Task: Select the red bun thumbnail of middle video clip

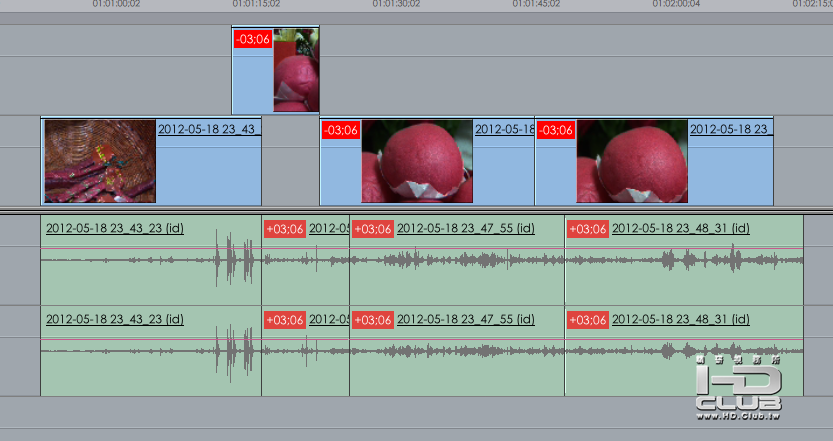Action: click(x=417, y=161)
